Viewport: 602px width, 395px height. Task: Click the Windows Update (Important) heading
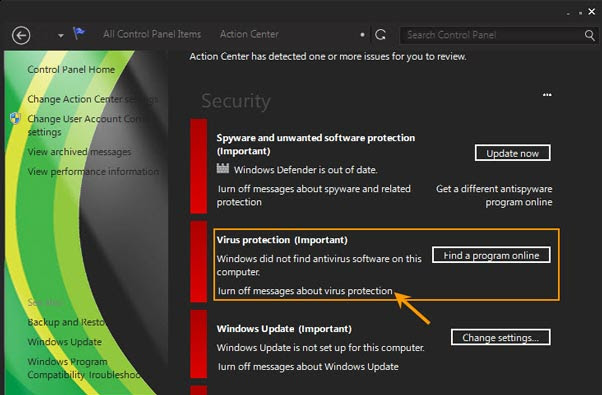click(x=284, y=329)
